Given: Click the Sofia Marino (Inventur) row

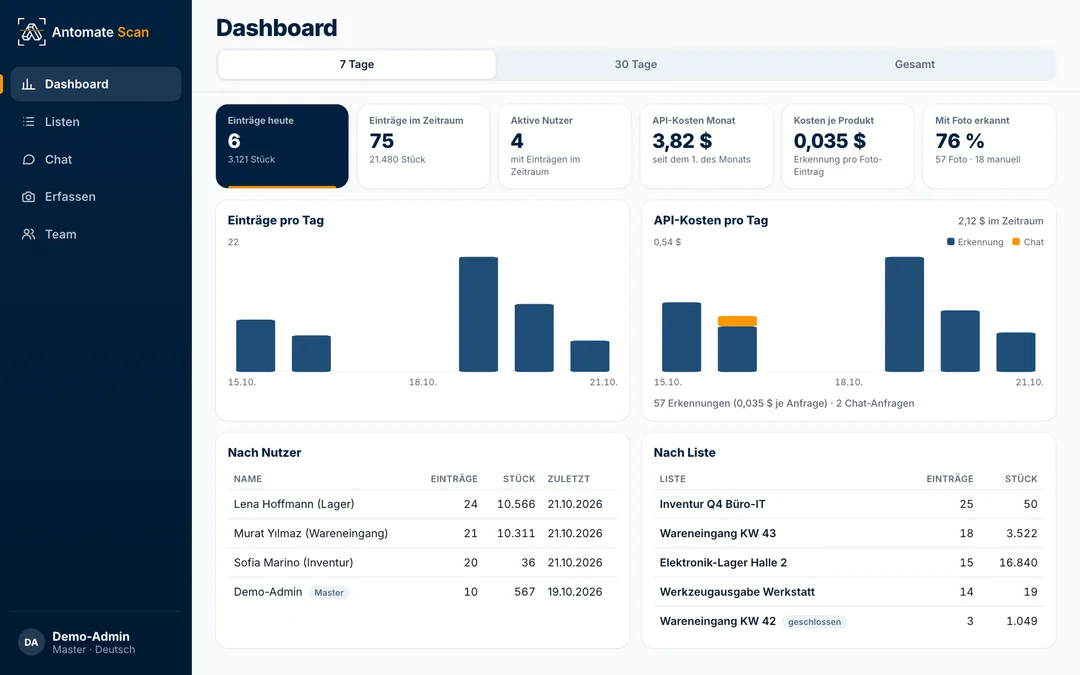Looking at the screenshot, I should (x=422, y=563).
